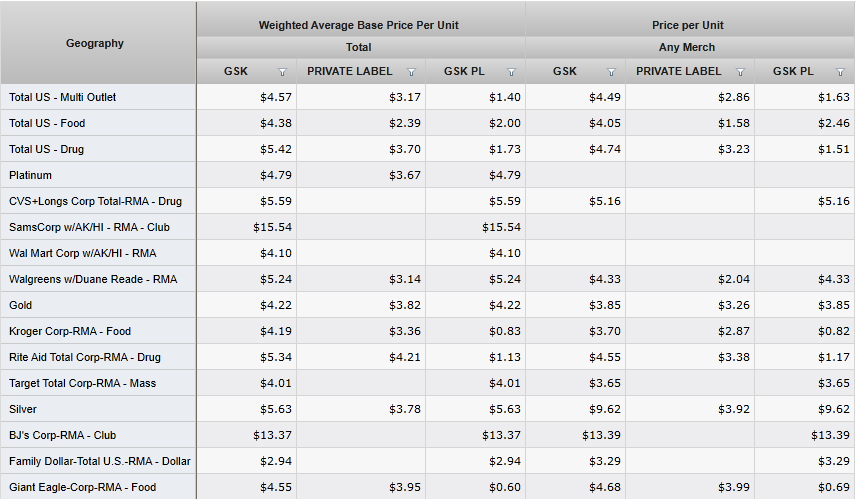Open filter for GSK PL under Total

(x=511, y=72)
